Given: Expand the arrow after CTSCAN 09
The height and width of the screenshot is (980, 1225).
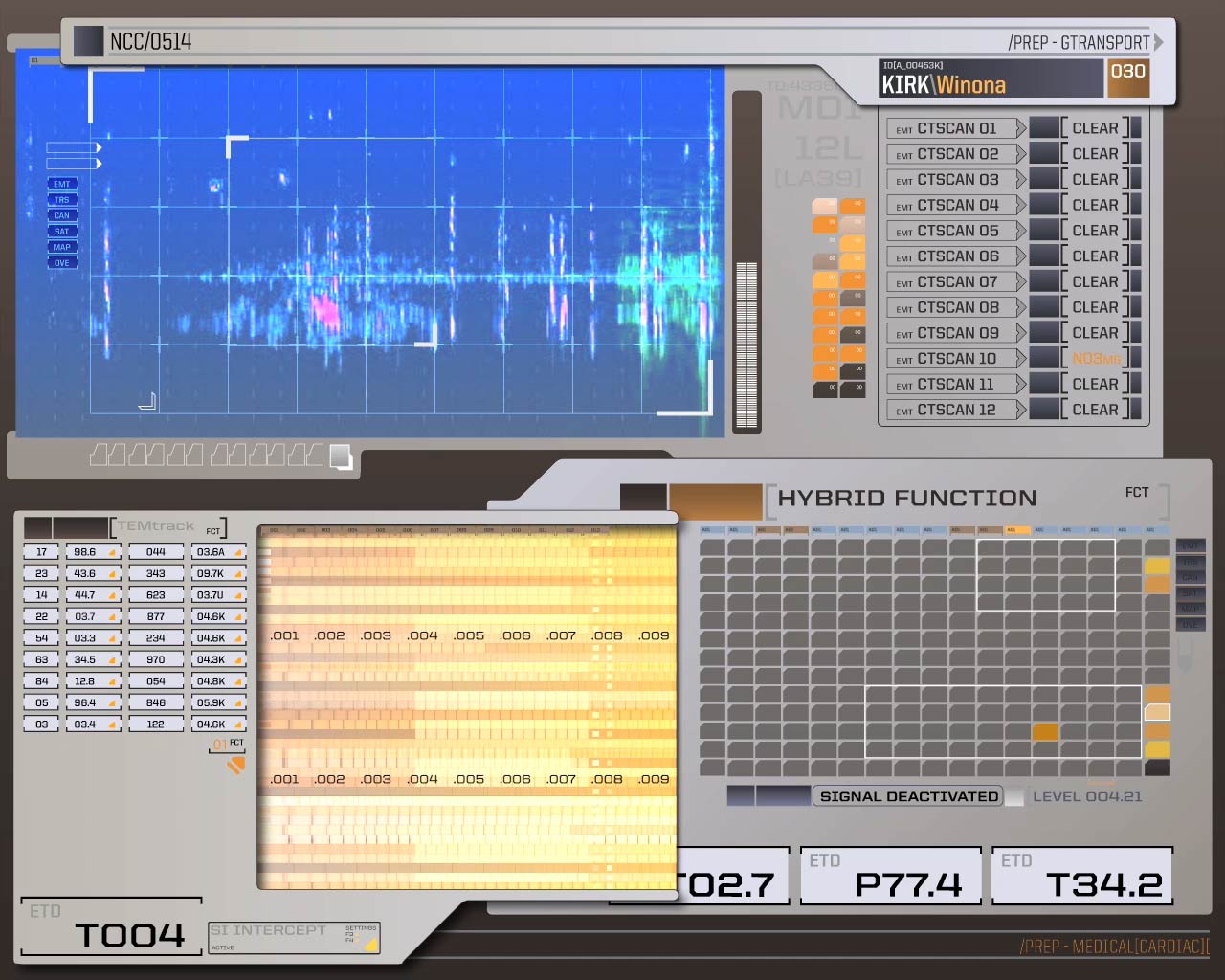Looking at the screenshot, I should (x=1021, y=333).
